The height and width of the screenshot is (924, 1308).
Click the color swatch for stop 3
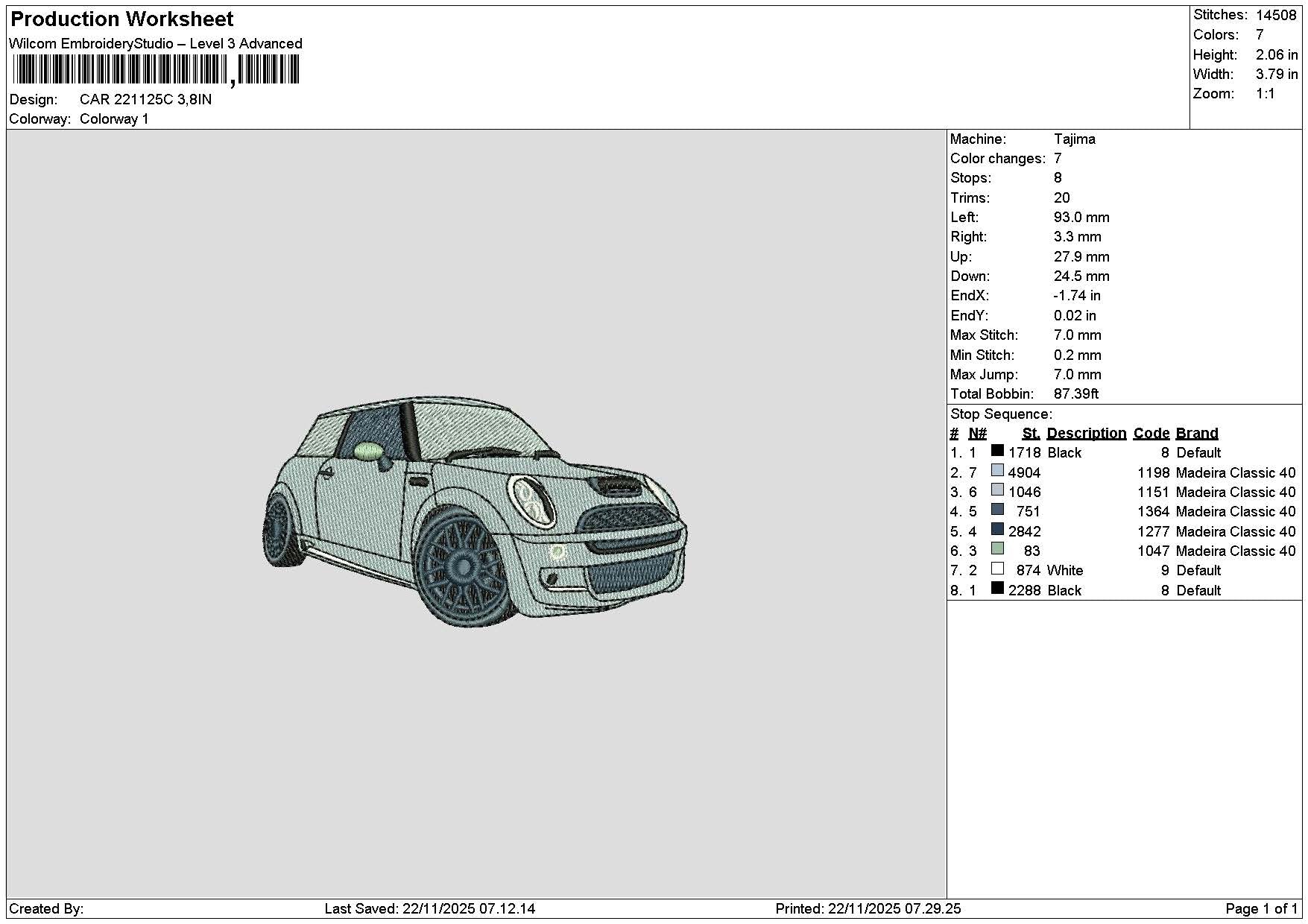997,490
